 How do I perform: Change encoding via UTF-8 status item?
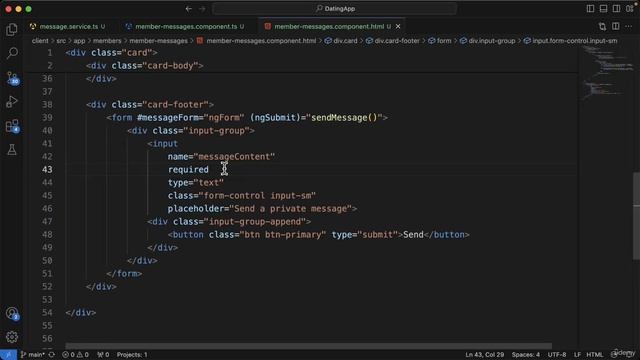(x=557, y=355)
